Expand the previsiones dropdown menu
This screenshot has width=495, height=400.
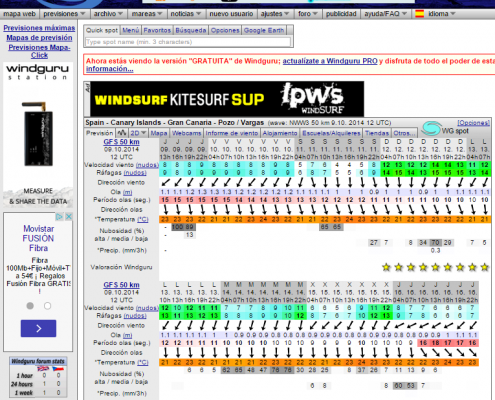pos(65,14)
